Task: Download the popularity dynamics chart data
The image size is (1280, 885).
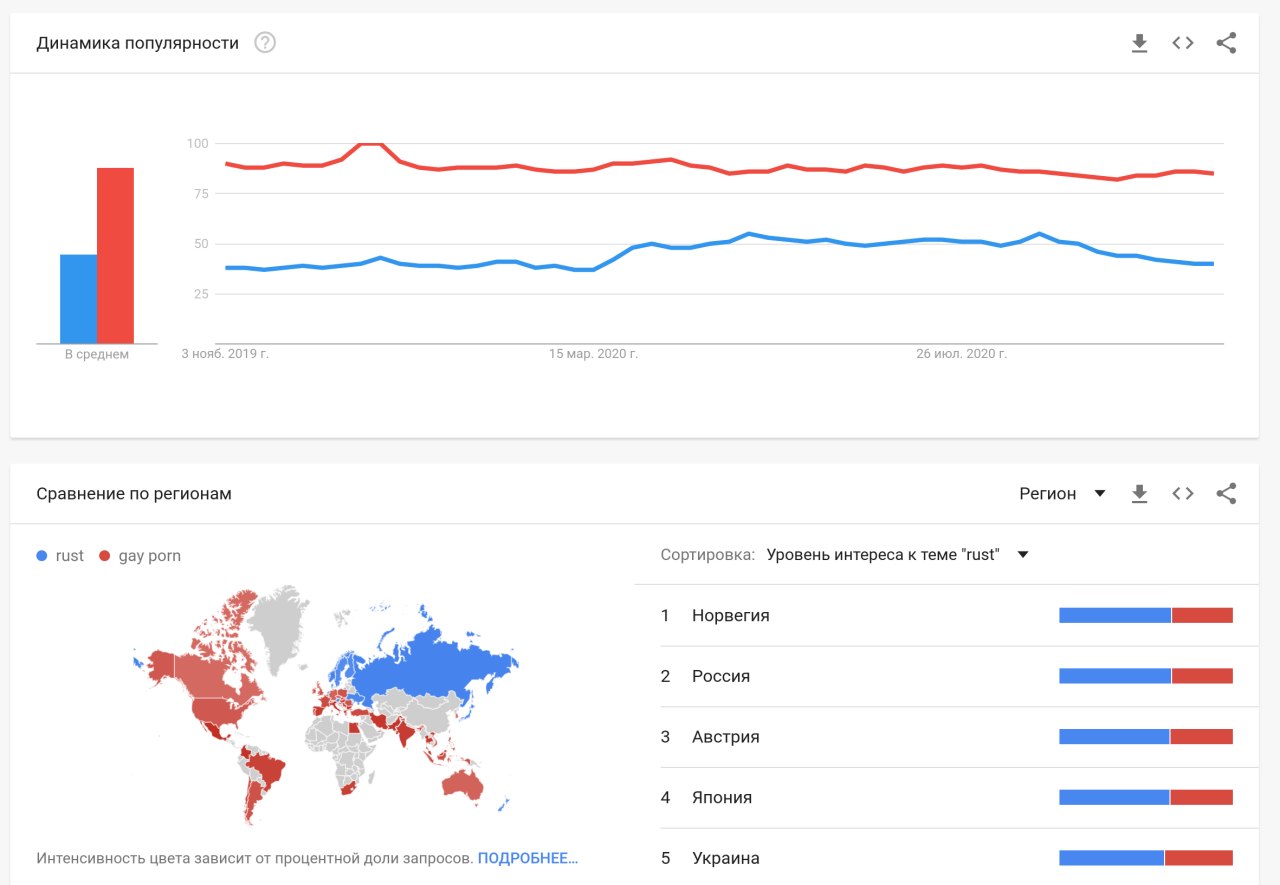Action: pyautogui.click(x=1139, y=43)
